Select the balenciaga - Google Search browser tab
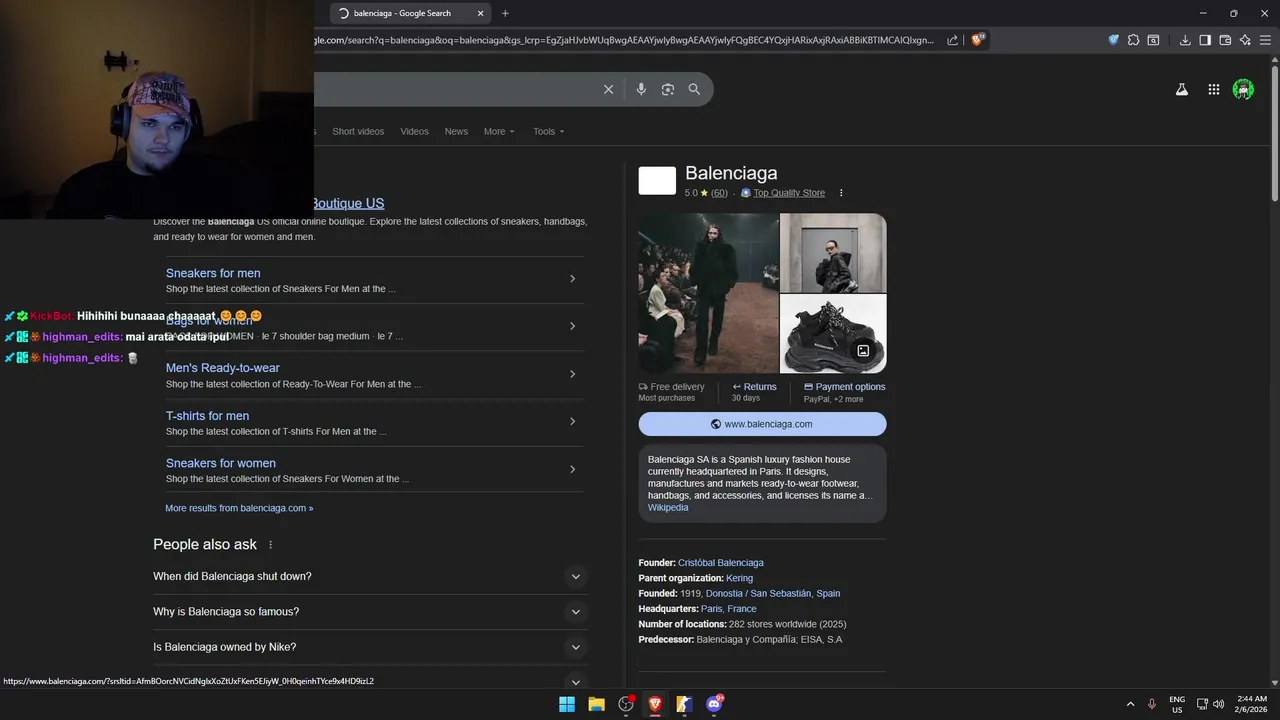The width and height of the screenshot is (1280, 720). tap(410, 13)
